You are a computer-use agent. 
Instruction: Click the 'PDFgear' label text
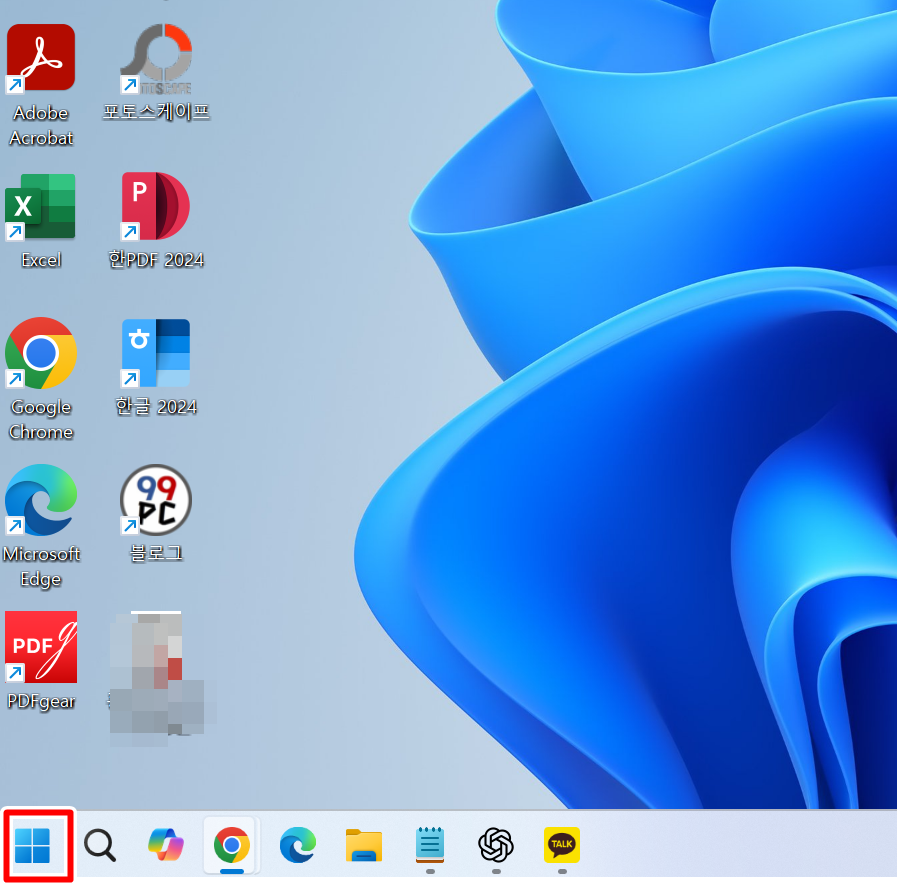tap(41, 702)
